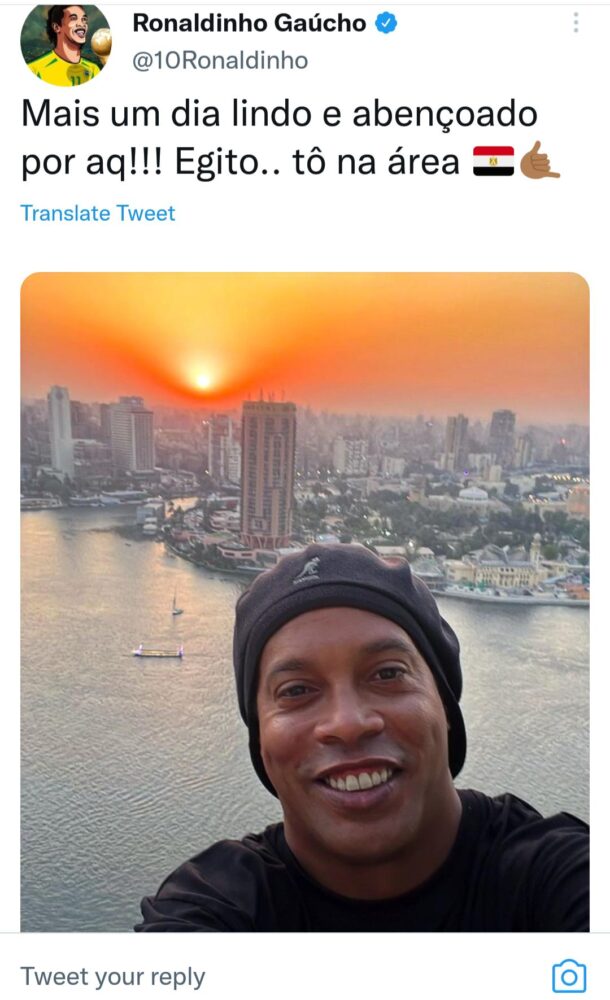Tap the call-me hand emoji
The image size is (610, 1000).
coord(539,159)
